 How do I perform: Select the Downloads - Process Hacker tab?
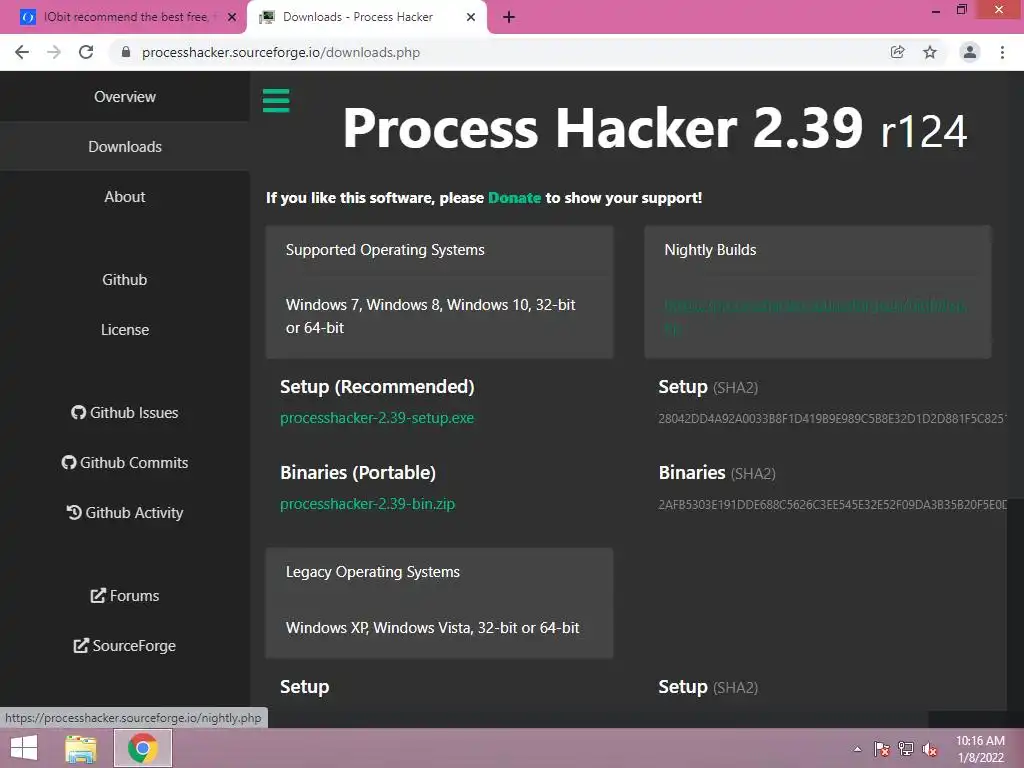click(366, 17)
